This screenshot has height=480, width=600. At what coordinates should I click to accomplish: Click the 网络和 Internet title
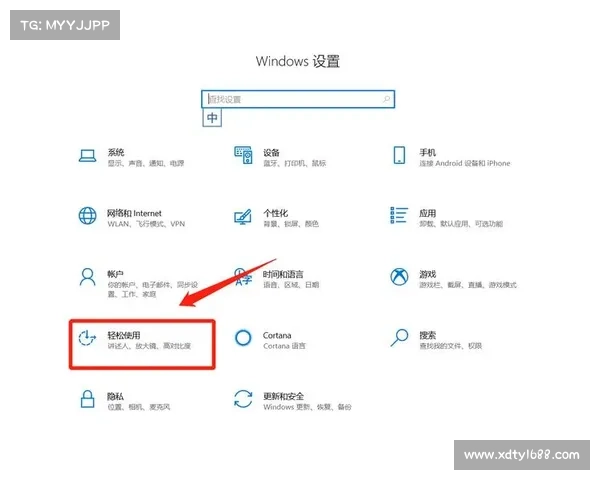coord(134,213)
